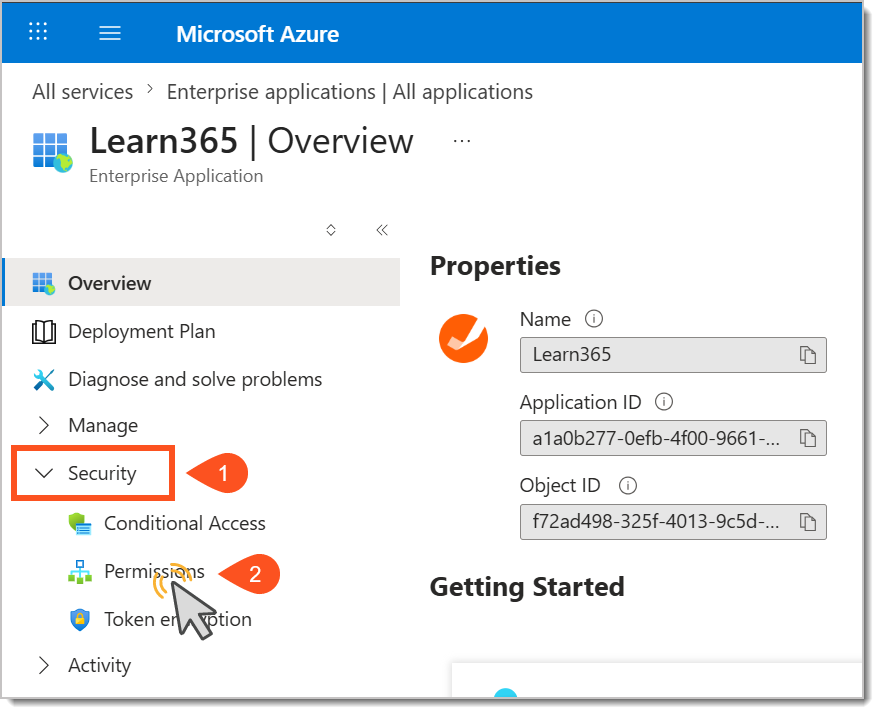Open the Azure apps grid launcher
Screen dimensions: 879x714
38,32
